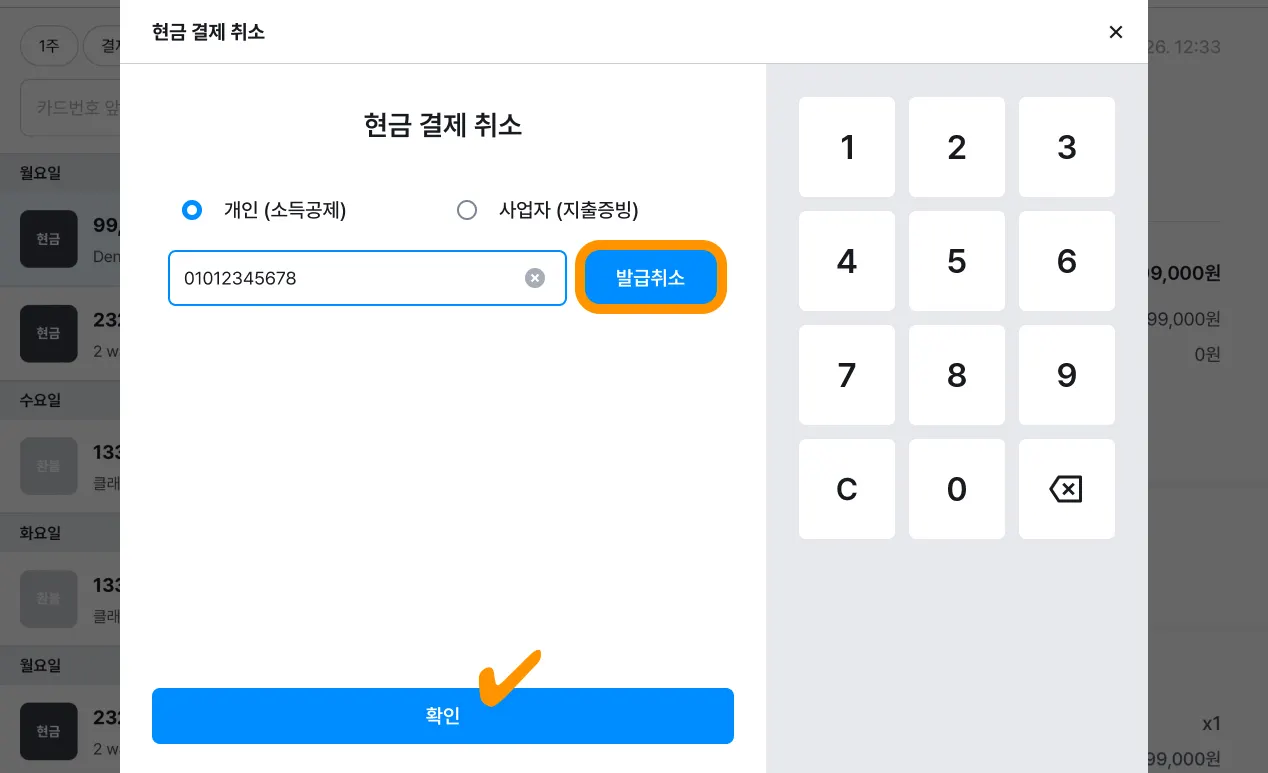
Task: Tap keypad digit 8
Action: pyautogui.click(x=957, y=375)
